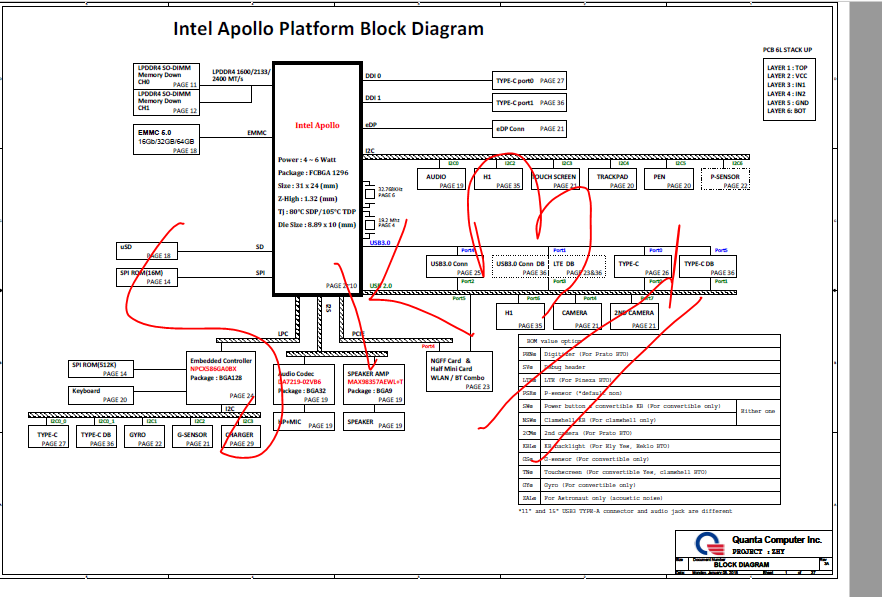
Task: Select the SPEAKER PAGE 19 block
Action: tap(374, 422)
